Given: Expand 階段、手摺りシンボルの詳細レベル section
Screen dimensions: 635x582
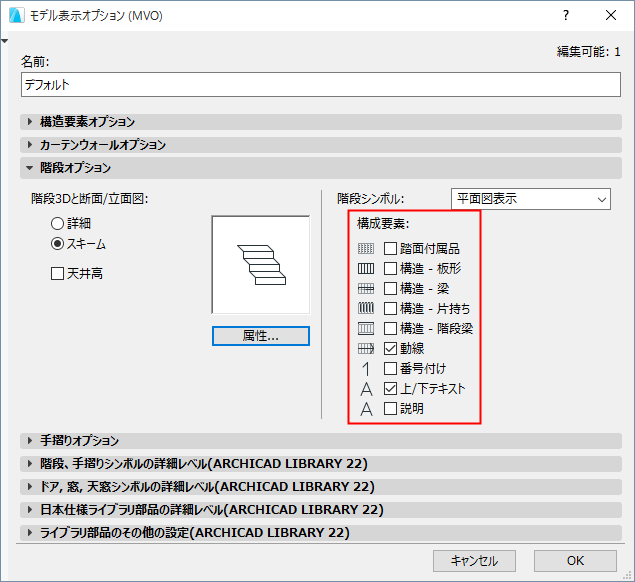Looking at the screenshot, I should tap(321, 464).
